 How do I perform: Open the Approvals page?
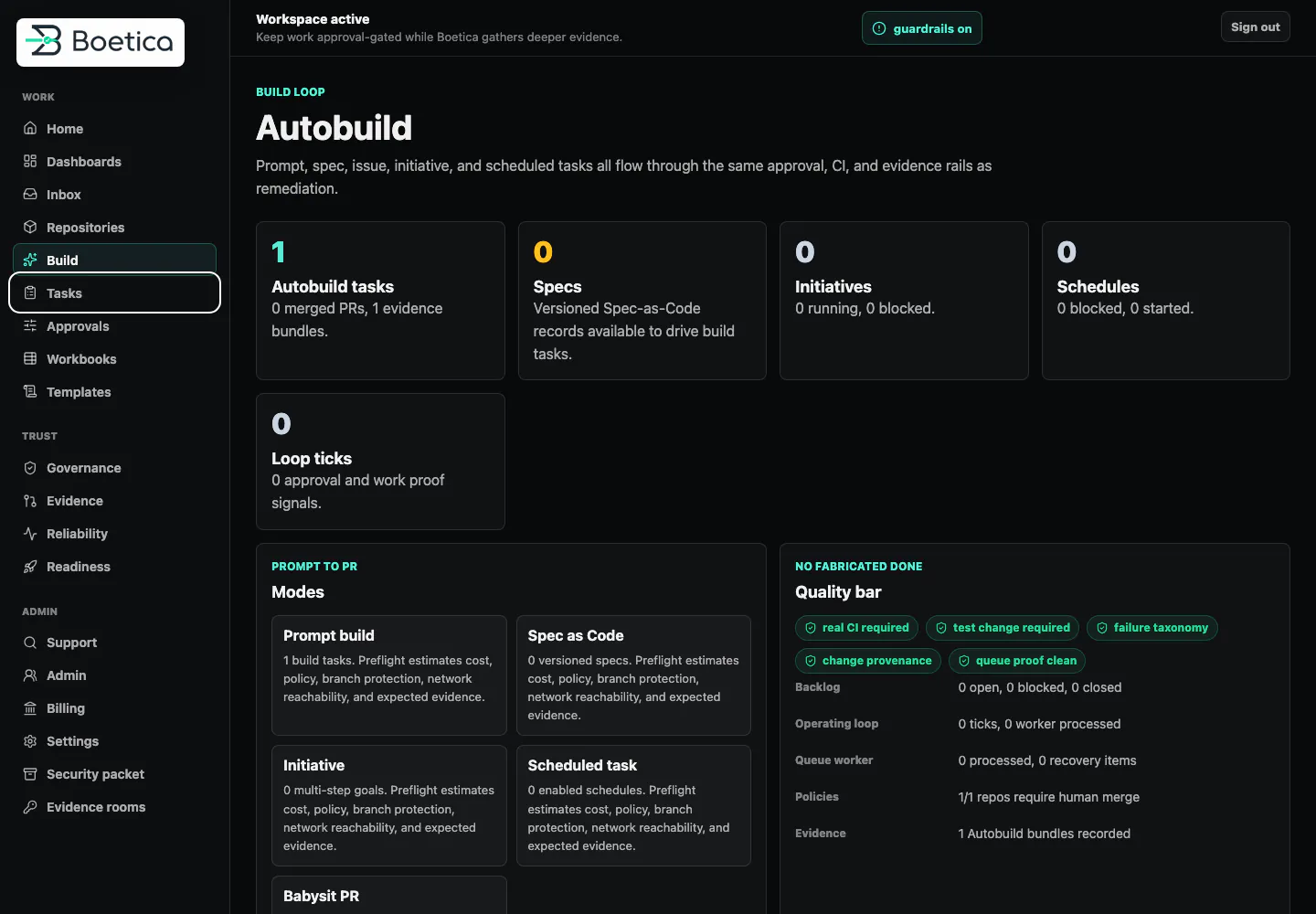pos(114,326)
